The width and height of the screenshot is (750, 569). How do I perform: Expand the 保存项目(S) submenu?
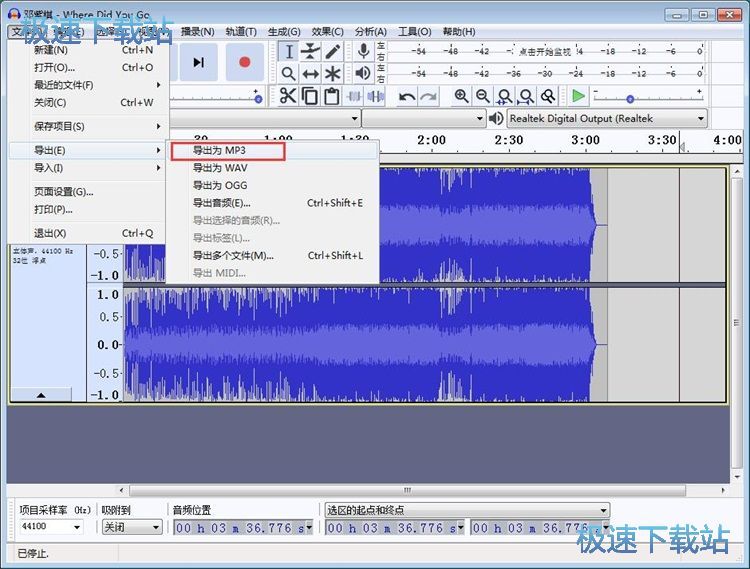pos(88,126)
